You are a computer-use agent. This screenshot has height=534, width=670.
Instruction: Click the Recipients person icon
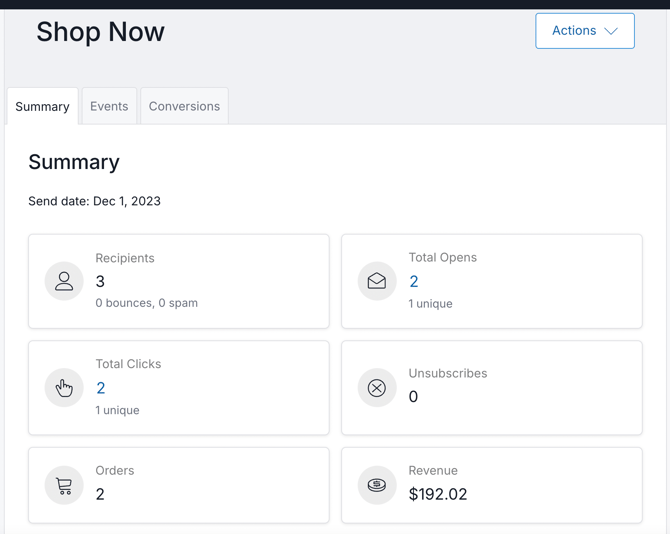coord(64,281)
